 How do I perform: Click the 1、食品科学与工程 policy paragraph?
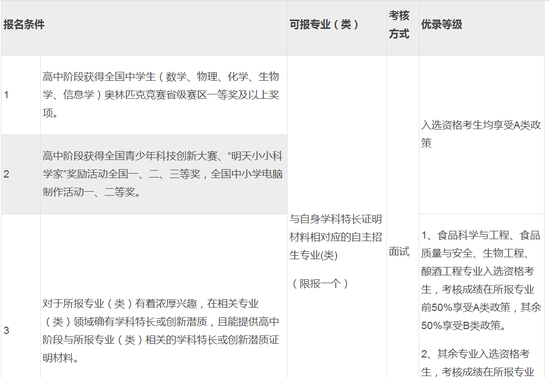[481, 280]
